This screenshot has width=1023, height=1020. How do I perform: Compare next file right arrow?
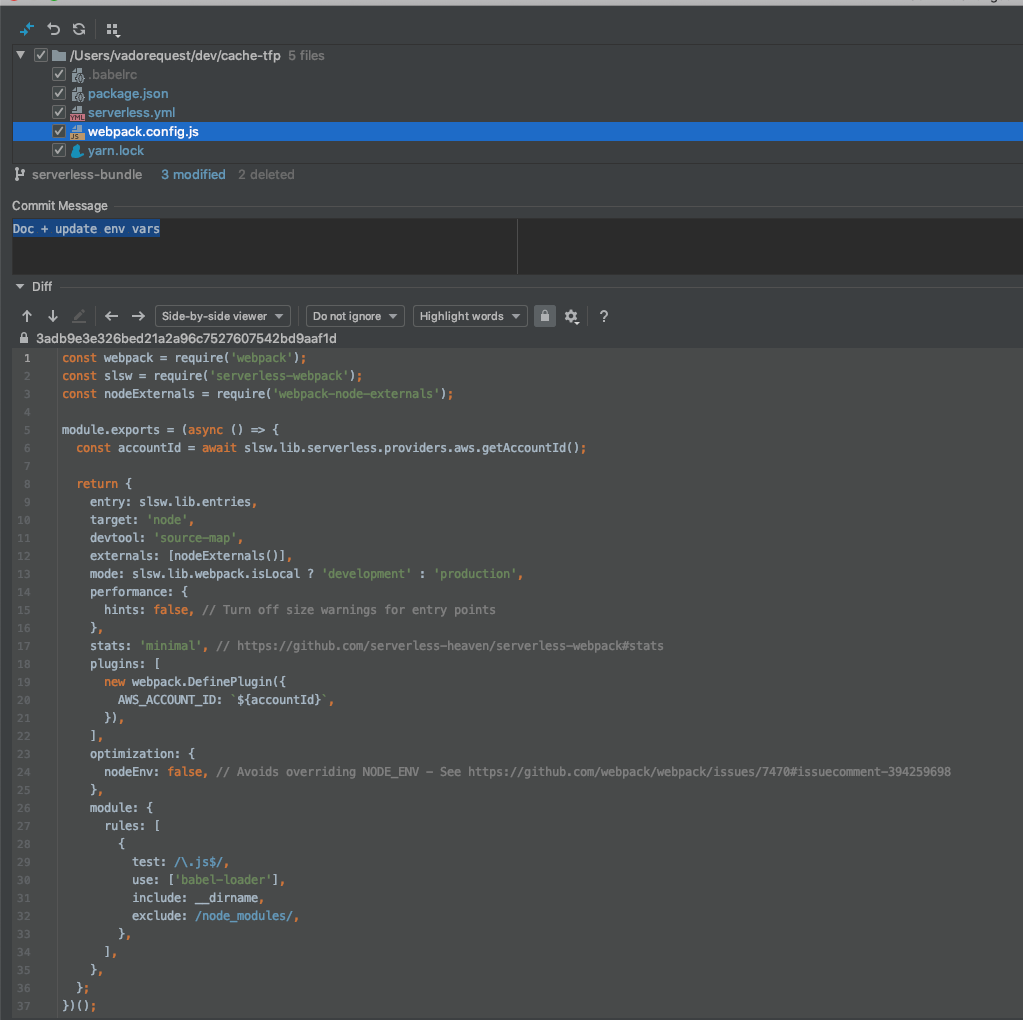click(x=138, y=317)
